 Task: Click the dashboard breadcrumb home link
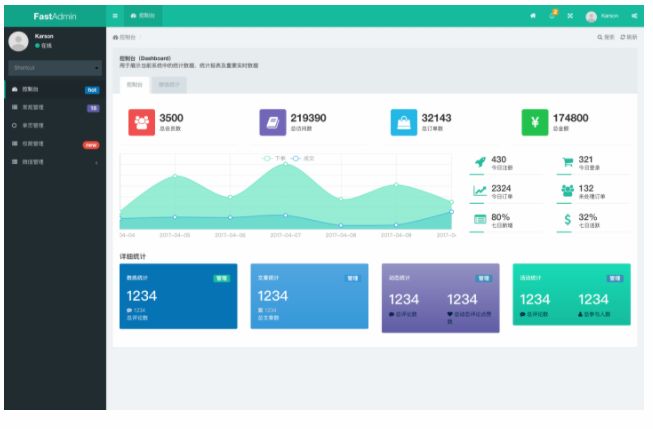pos(124,37)
